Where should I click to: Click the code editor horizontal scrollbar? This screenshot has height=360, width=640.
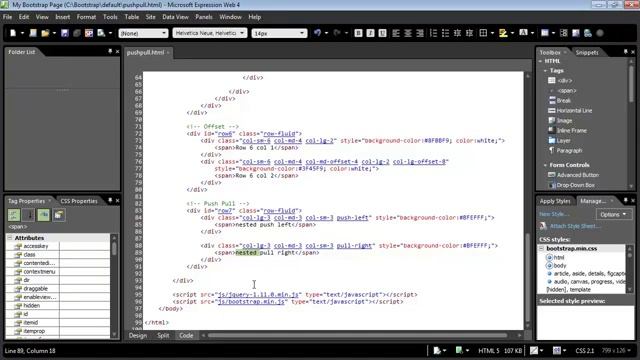tap(357, 336)
